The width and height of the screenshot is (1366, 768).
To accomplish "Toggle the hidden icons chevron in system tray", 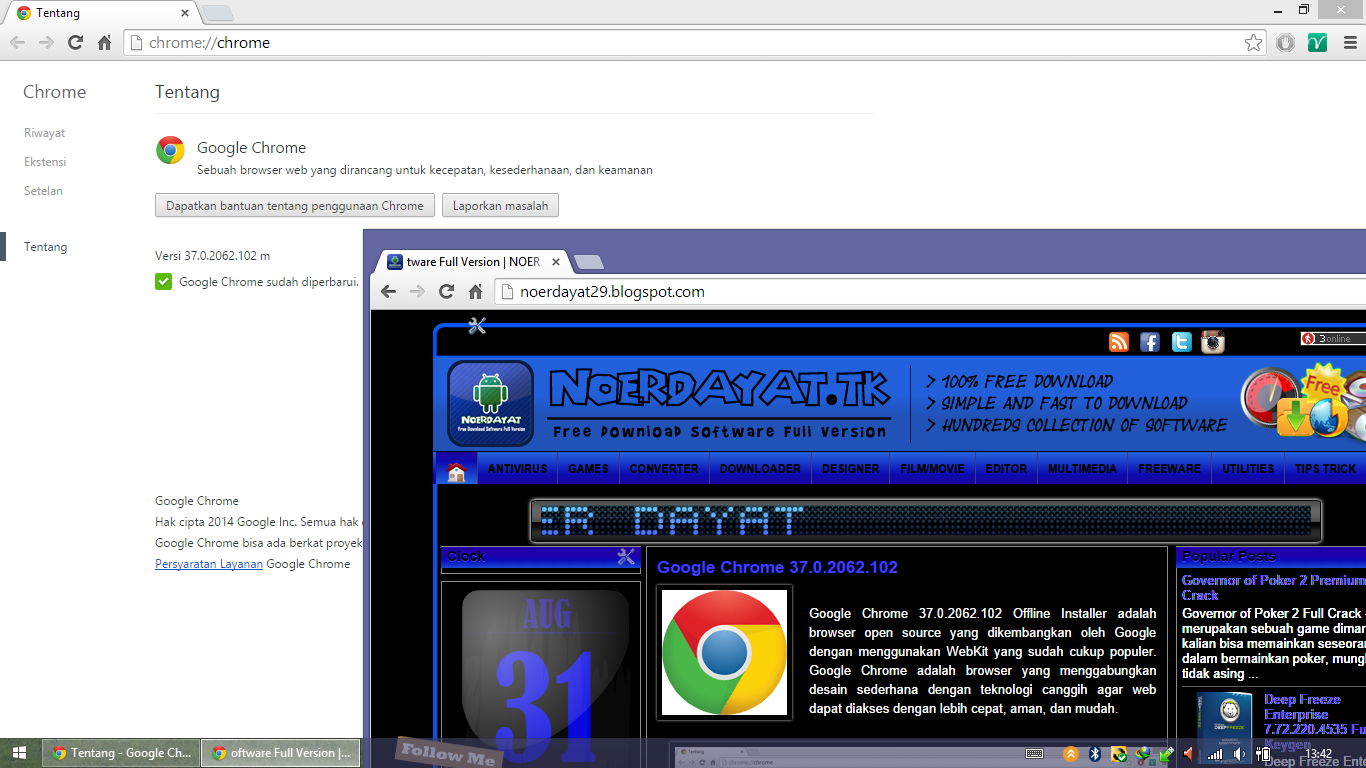I will pyautogui.click(x=1071, y=753).
